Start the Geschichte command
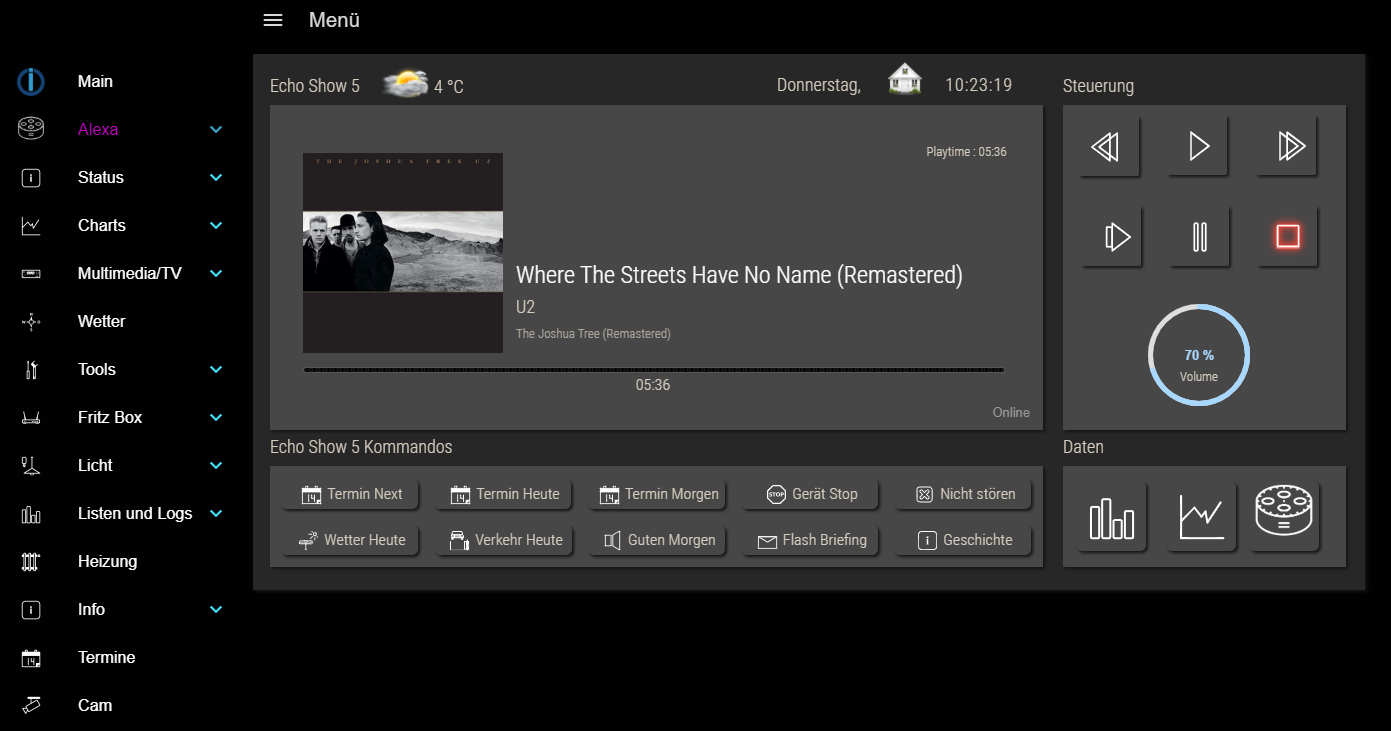The height and width of the screenshot is (731, 1391). pyautogui.click(x=964, y=540)
